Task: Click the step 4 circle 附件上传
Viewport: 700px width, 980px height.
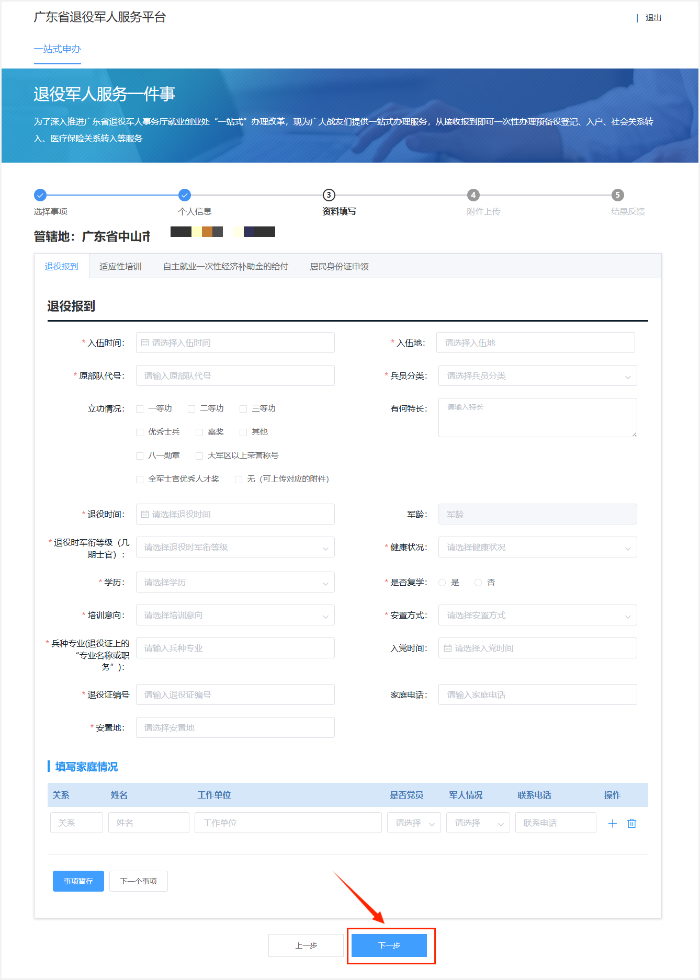Action: 473,195
